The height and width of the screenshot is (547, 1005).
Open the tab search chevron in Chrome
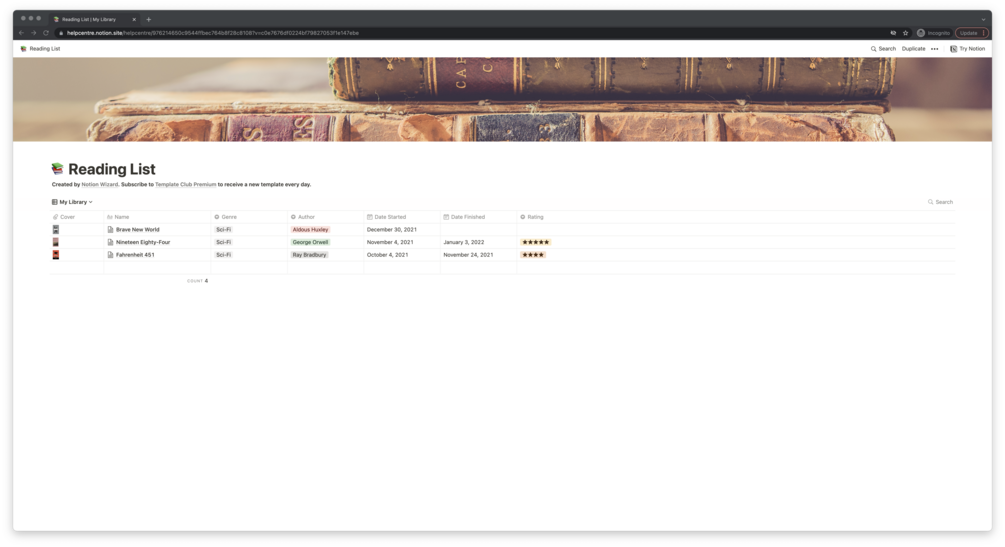(x=983, y=19)
